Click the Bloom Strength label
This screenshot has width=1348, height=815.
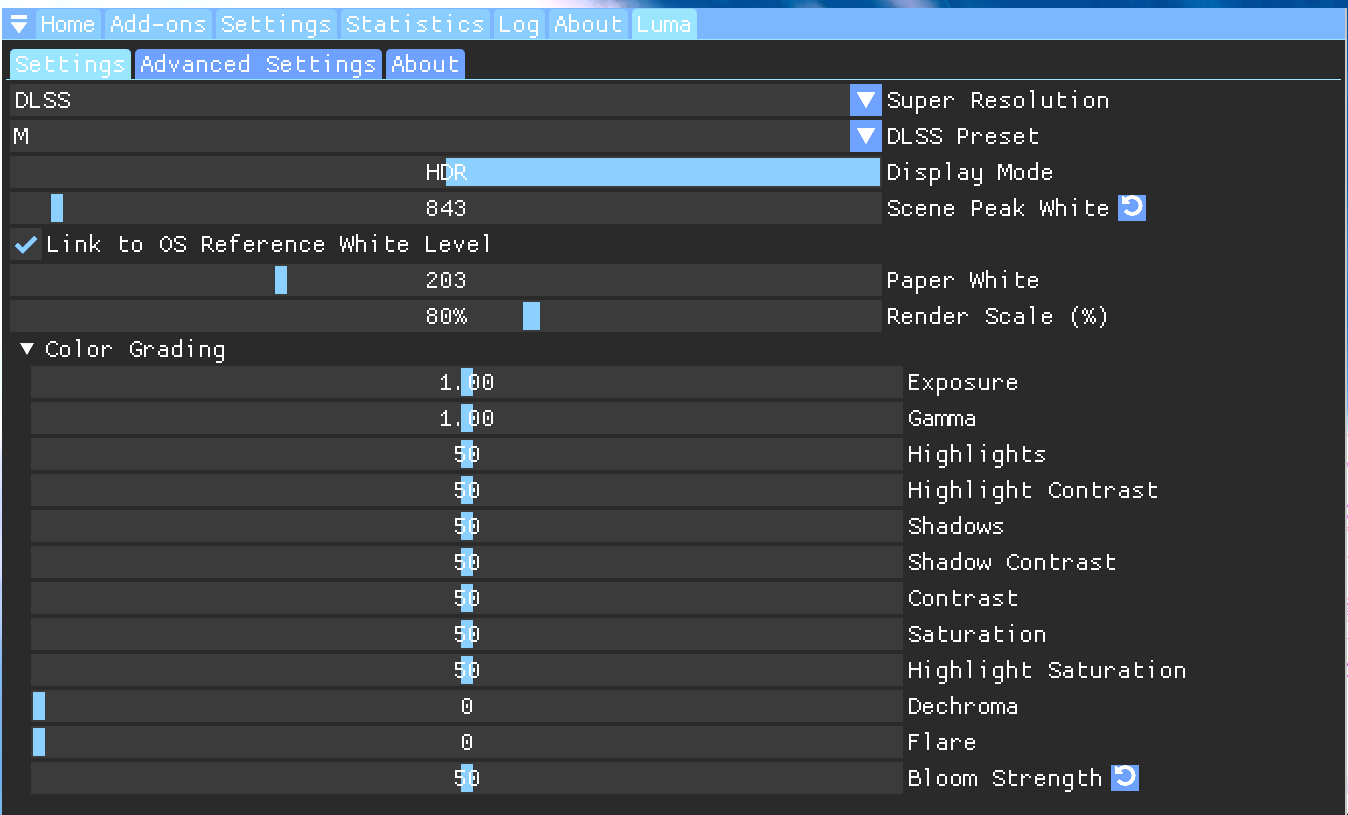coord(1005,778)
